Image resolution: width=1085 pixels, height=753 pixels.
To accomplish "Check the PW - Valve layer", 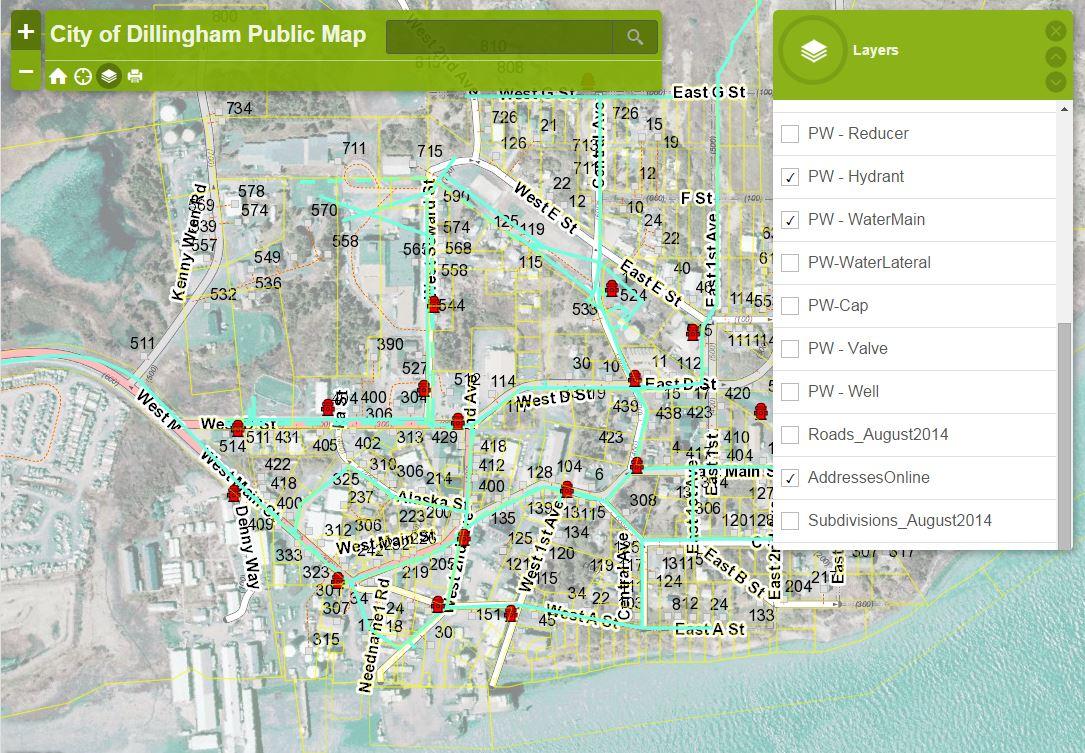I will [x=790, y=348].
